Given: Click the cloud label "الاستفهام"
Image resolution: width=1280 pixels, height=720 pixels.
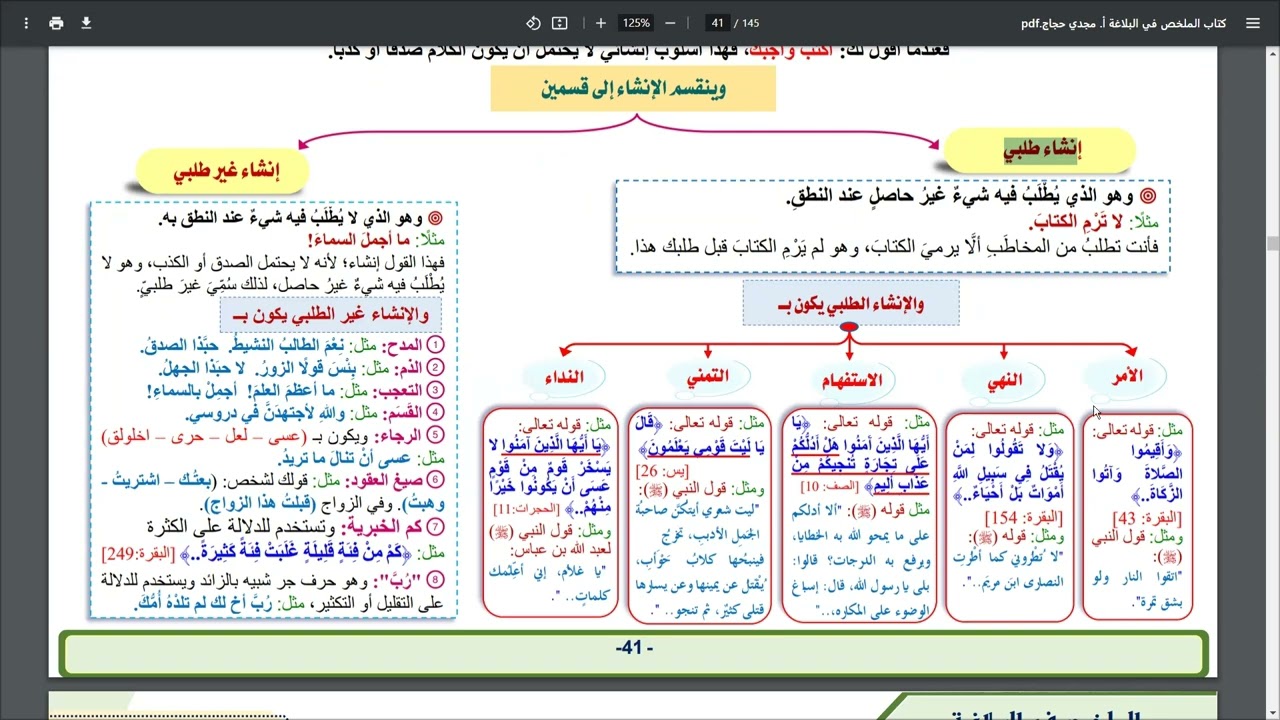Looking at the screenshot, I should coord(851,380).
